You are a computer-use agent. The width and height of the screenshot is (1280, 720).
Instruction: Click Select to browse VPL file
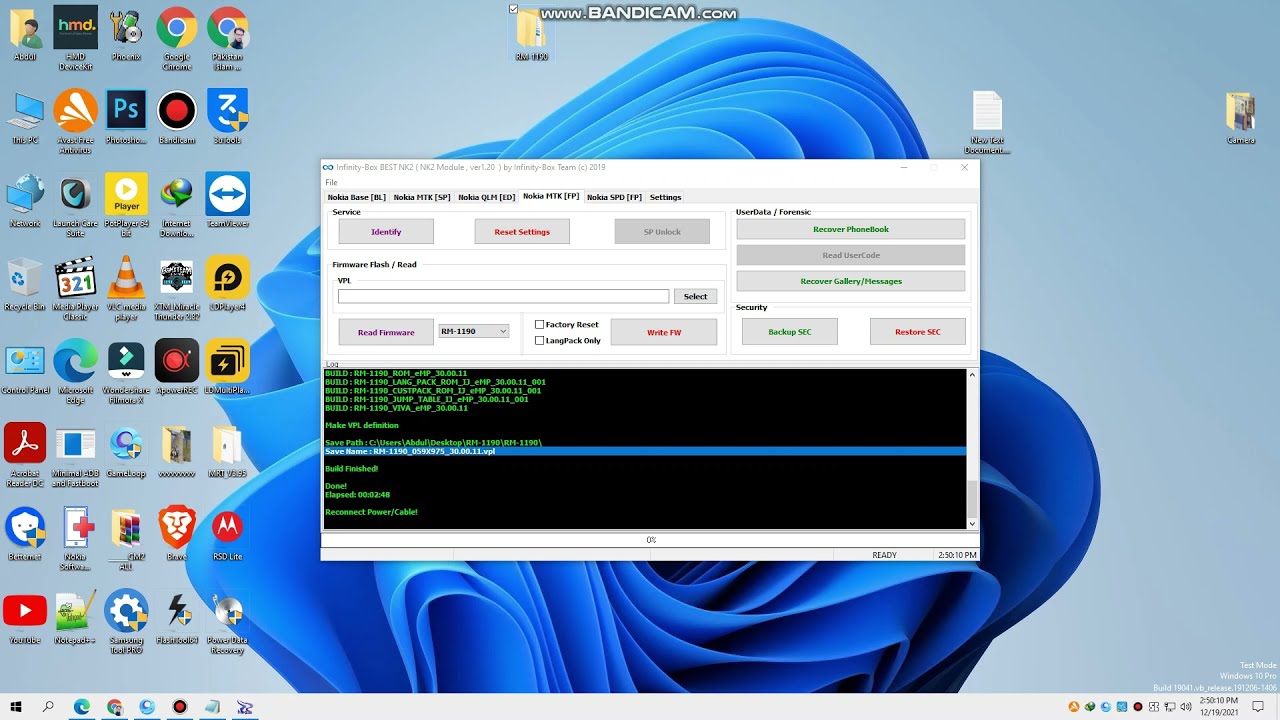click(x=695, y=296)
